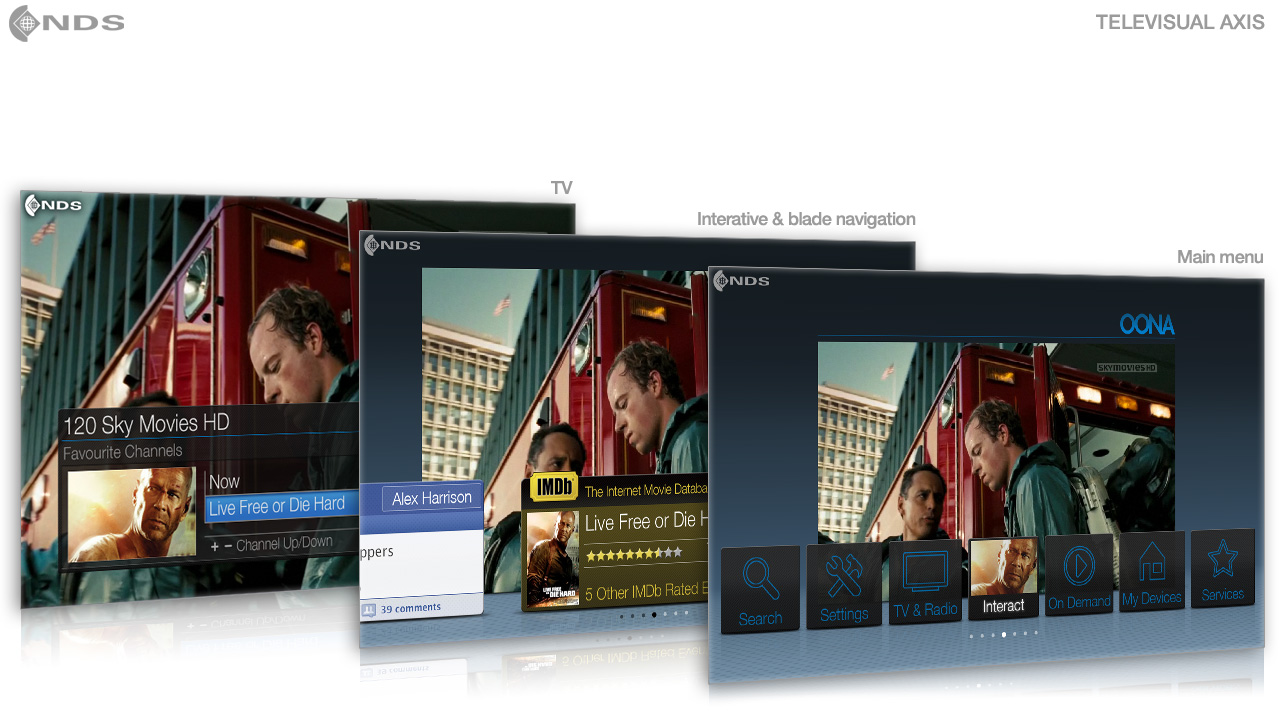Click the OONA logo in Main menu
The width and height of the screenshot is (1280, 720).
coord(1147,325)
